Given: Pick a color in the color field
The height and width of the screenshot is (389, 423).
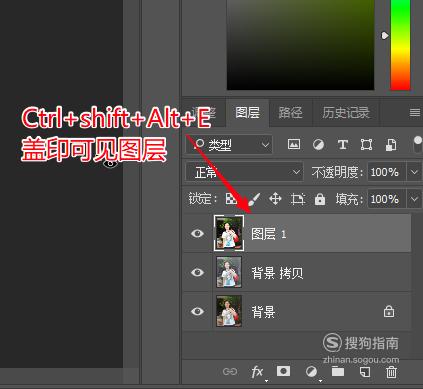Looking at the screenshot, I should point(300,44).
